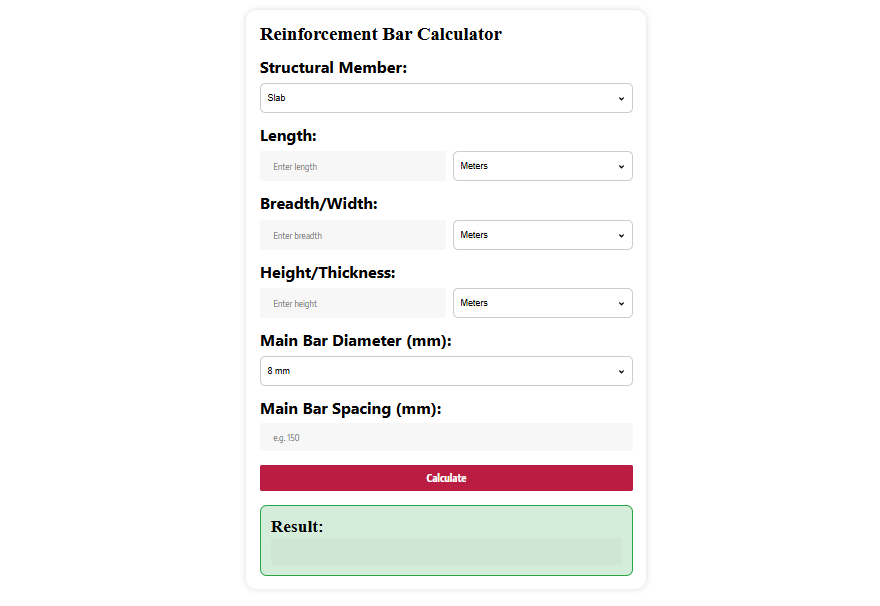
Task: Click the Breadth/Width label
Action: (x=319, y=204)
